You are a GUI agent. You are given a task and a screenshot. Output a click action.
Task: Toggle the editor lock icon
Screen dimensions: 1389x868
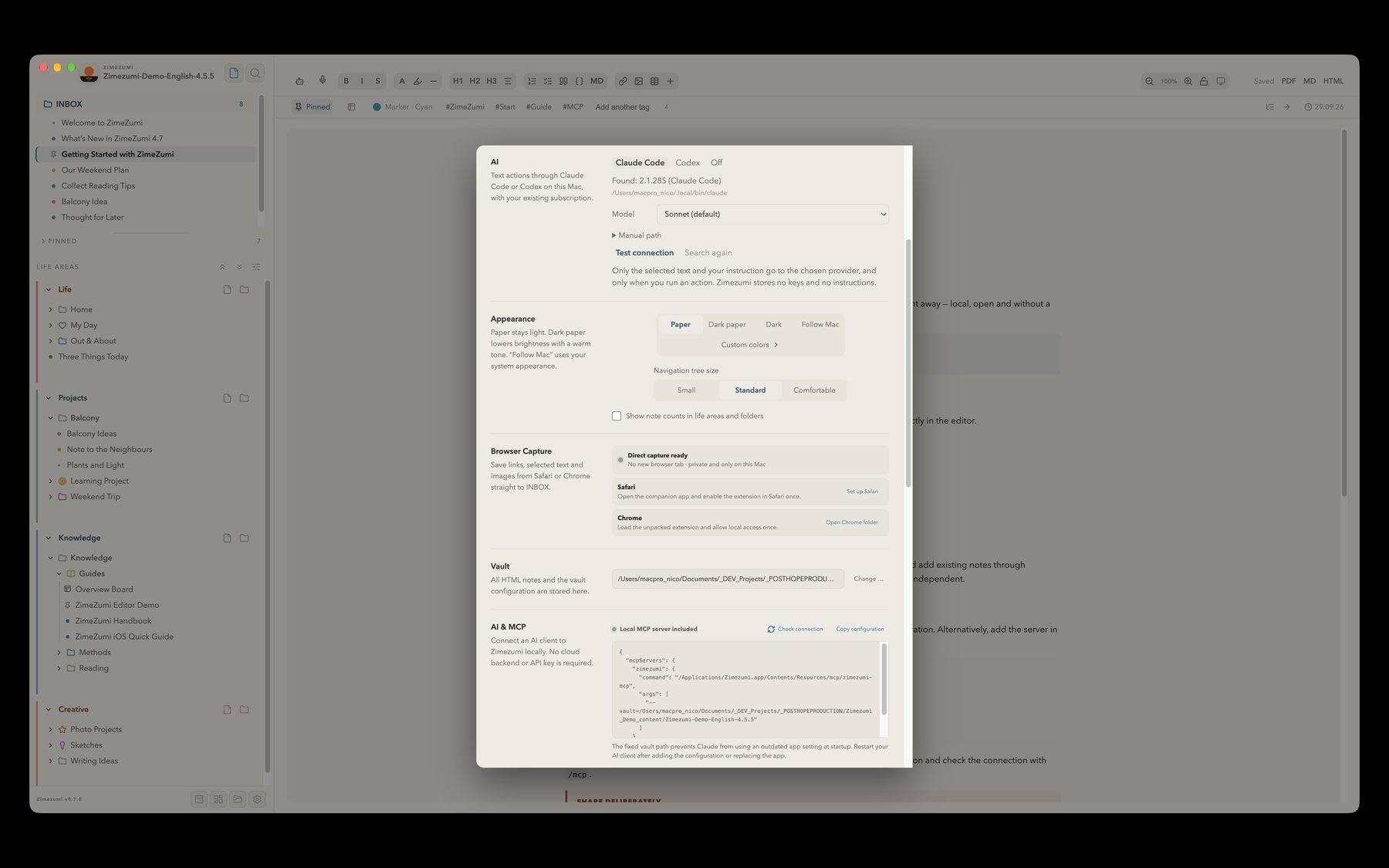1204,81
